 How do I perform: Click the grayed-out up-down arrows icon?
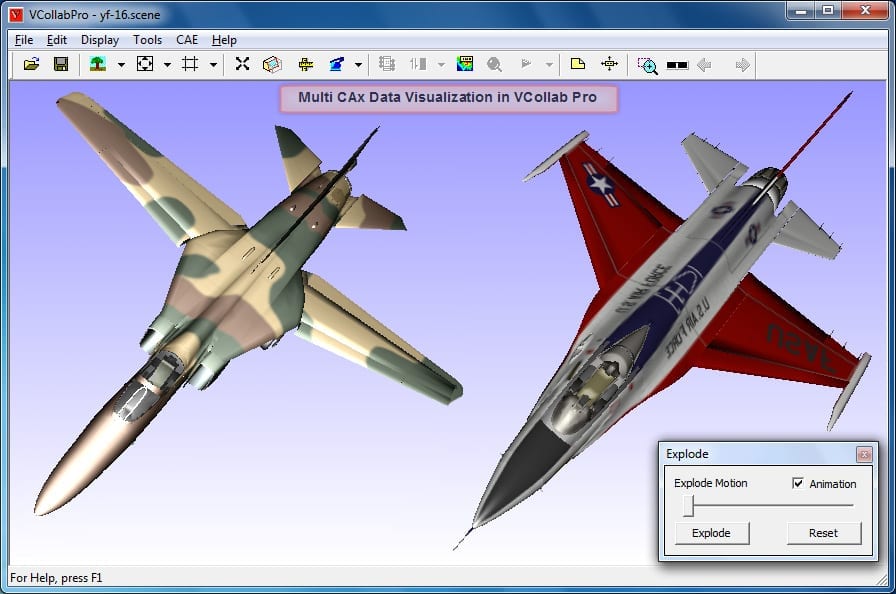tap(418, 64)
